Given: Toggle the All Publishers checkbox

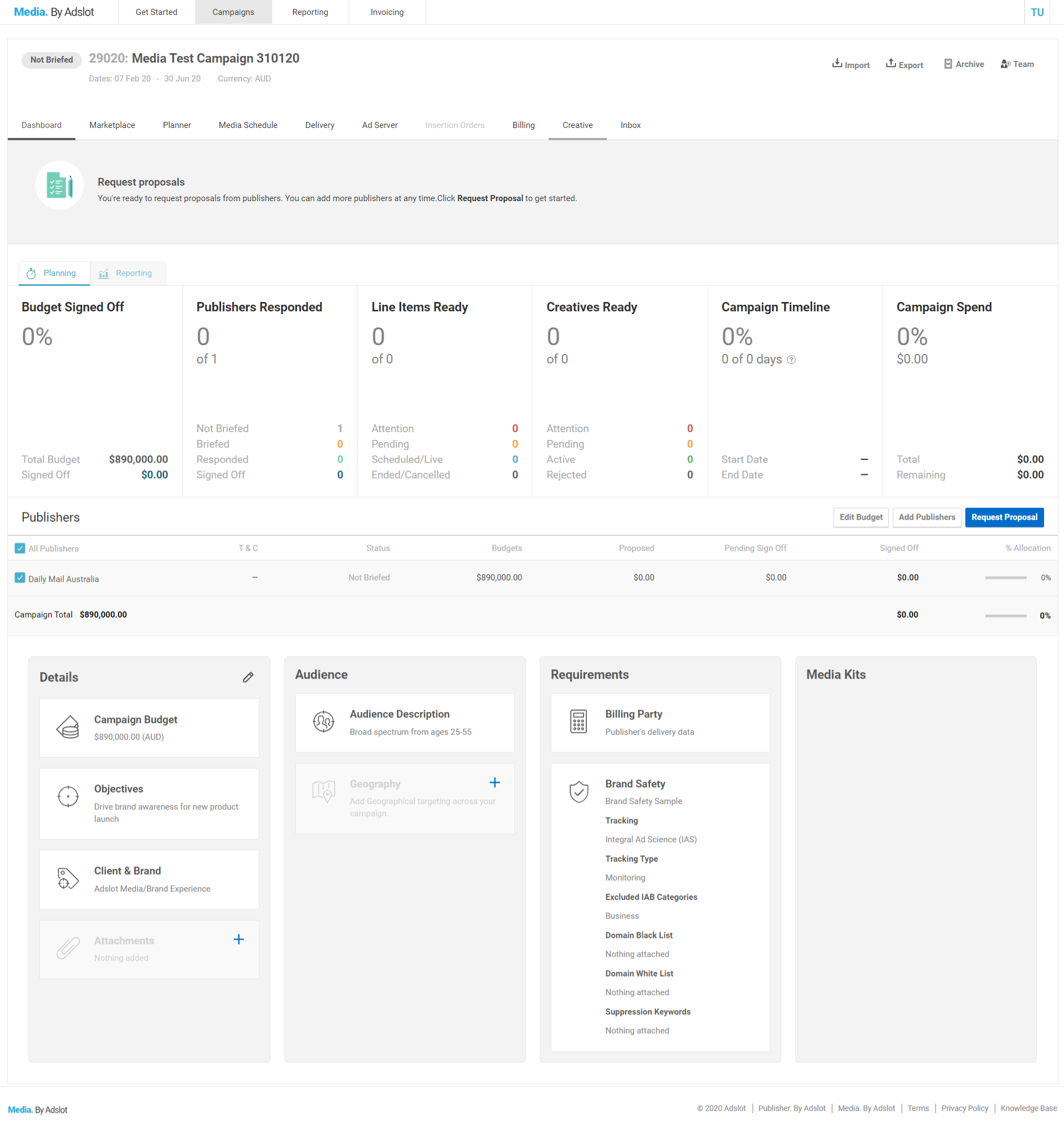Looking at the screenshot, I should coord(20,548).
